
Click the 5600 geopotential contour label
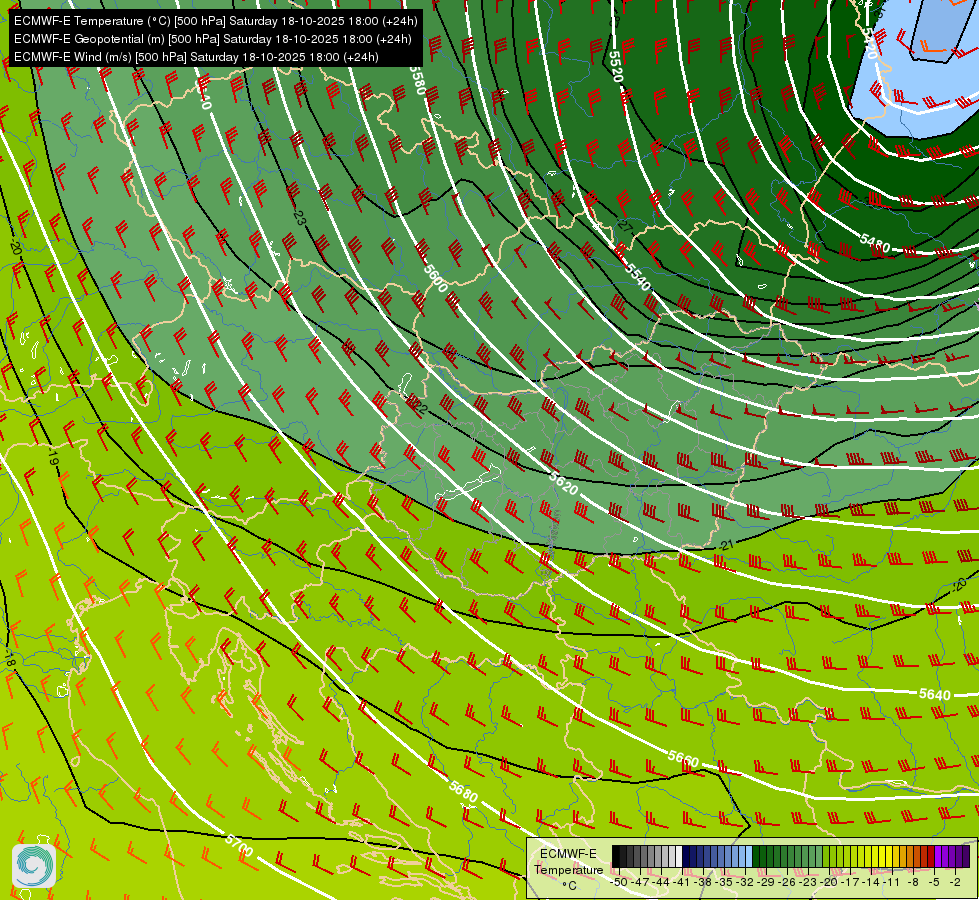(x=435, y=278)
